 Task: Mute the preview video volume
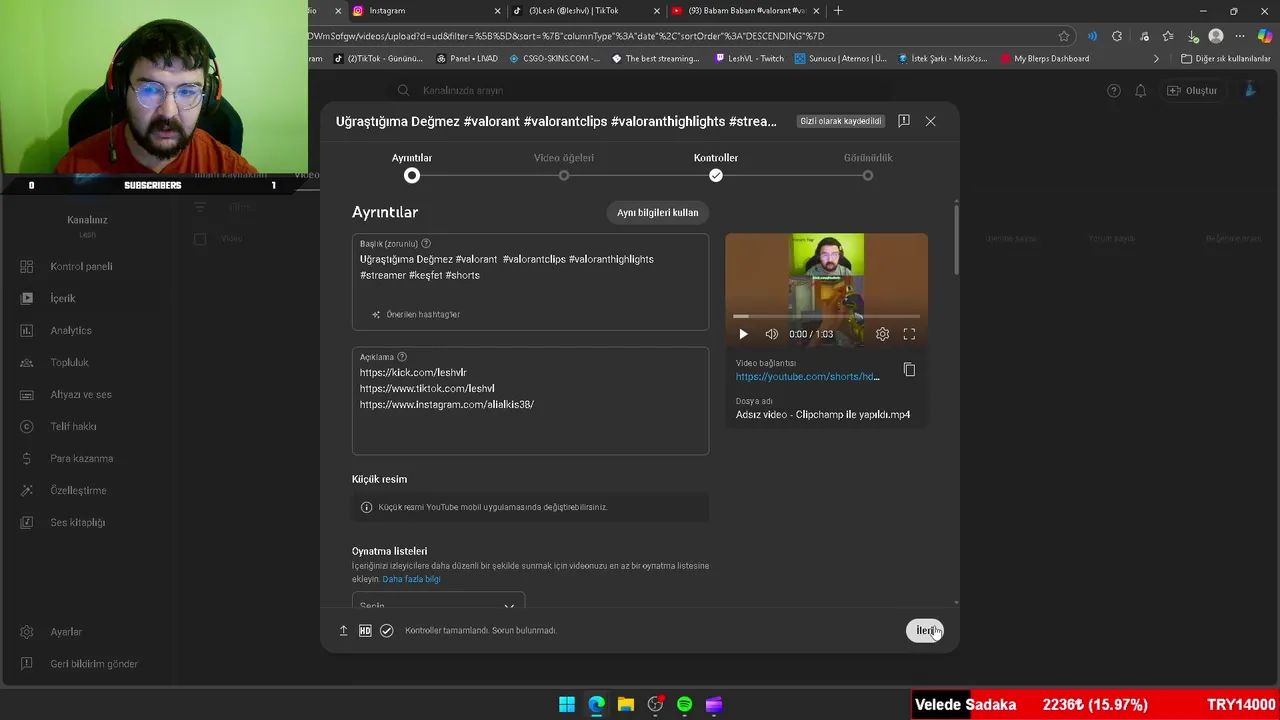click(x=771, y=334)
